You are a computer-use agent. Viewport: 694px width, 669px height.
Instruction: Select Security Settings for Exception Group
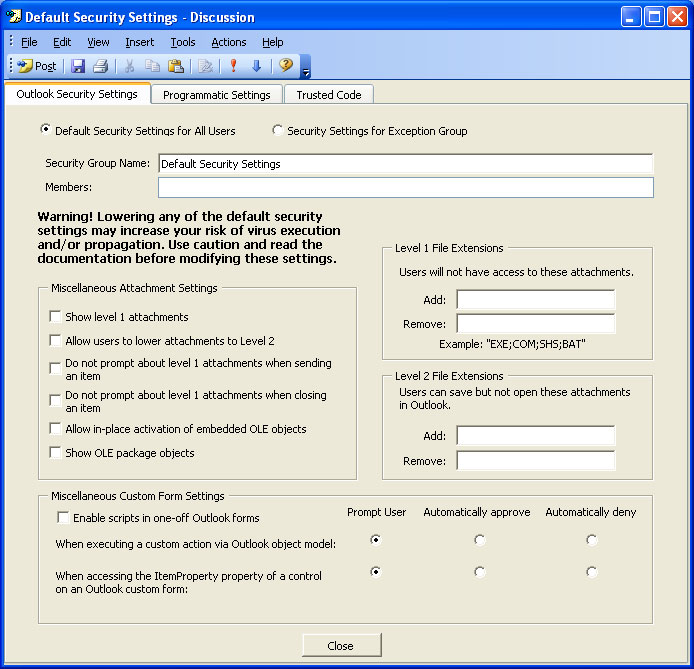click(x=278, y=130)
